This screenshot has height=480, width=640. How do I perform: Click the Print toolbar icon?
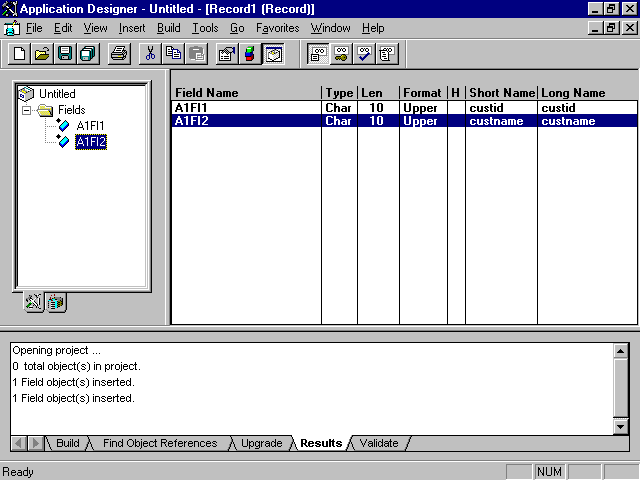119,54
